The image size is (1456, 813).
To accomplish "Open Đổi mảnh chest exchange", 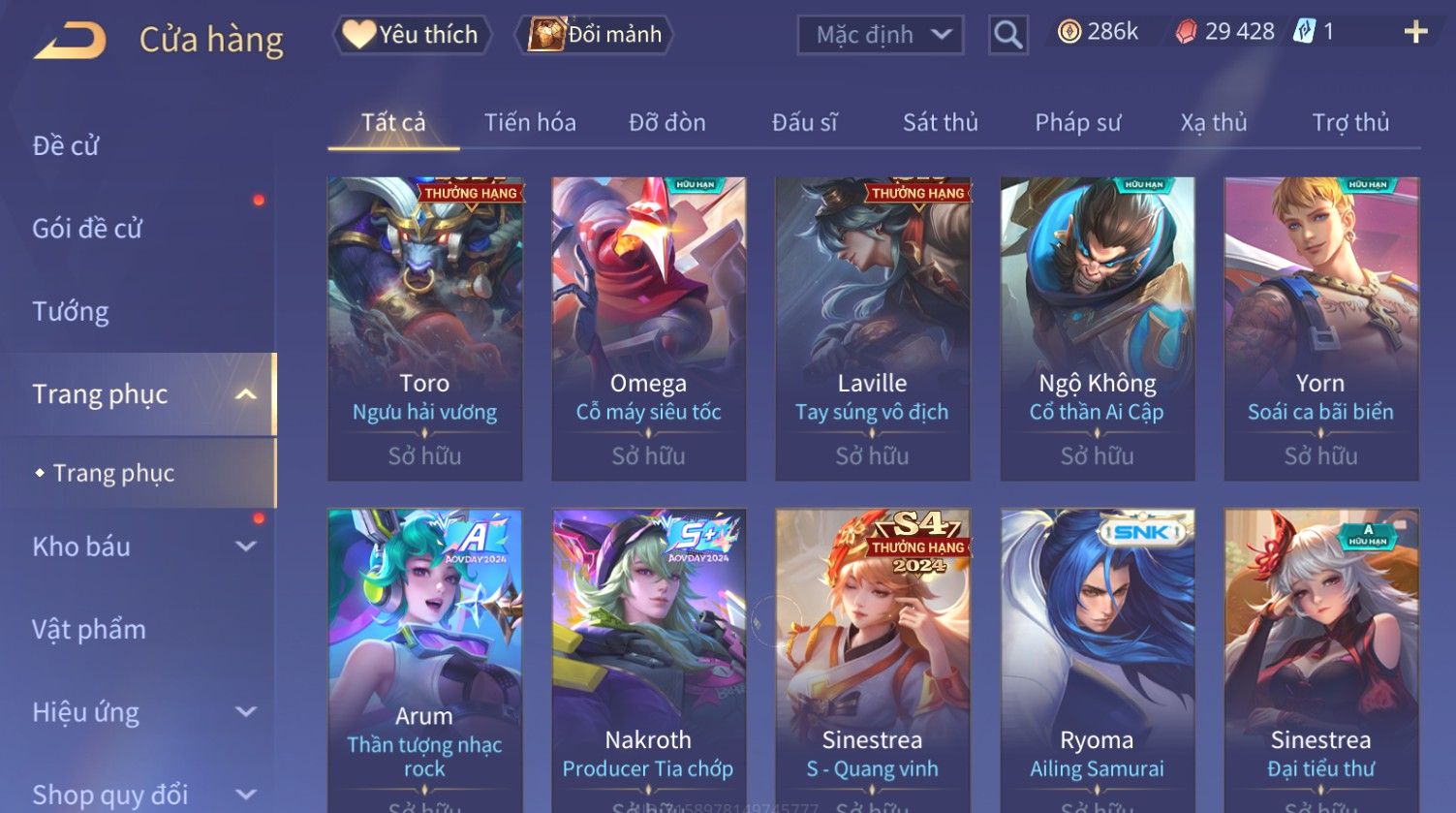I will [x=594, y=35].
